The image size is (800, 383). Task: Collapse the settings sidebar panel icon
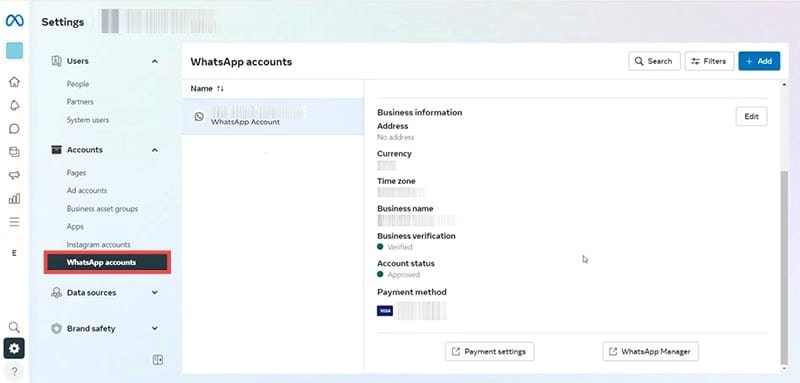pyautogui.click(x=158, y=360)
